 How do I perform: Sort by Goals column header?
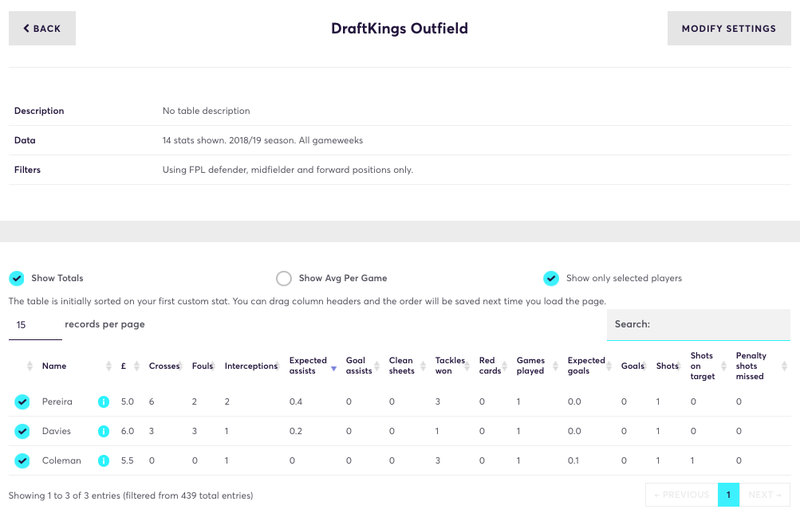click(633, 366)
